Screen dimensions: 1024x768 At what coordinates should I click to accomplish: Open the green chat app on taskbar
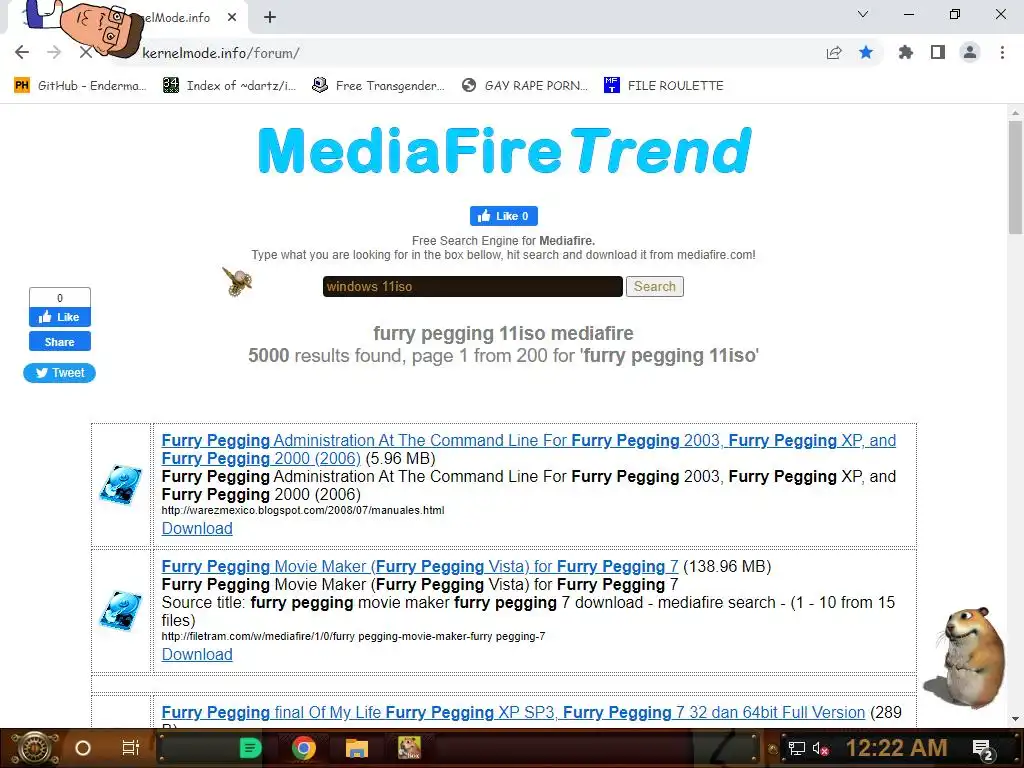(x=250, y=748)
